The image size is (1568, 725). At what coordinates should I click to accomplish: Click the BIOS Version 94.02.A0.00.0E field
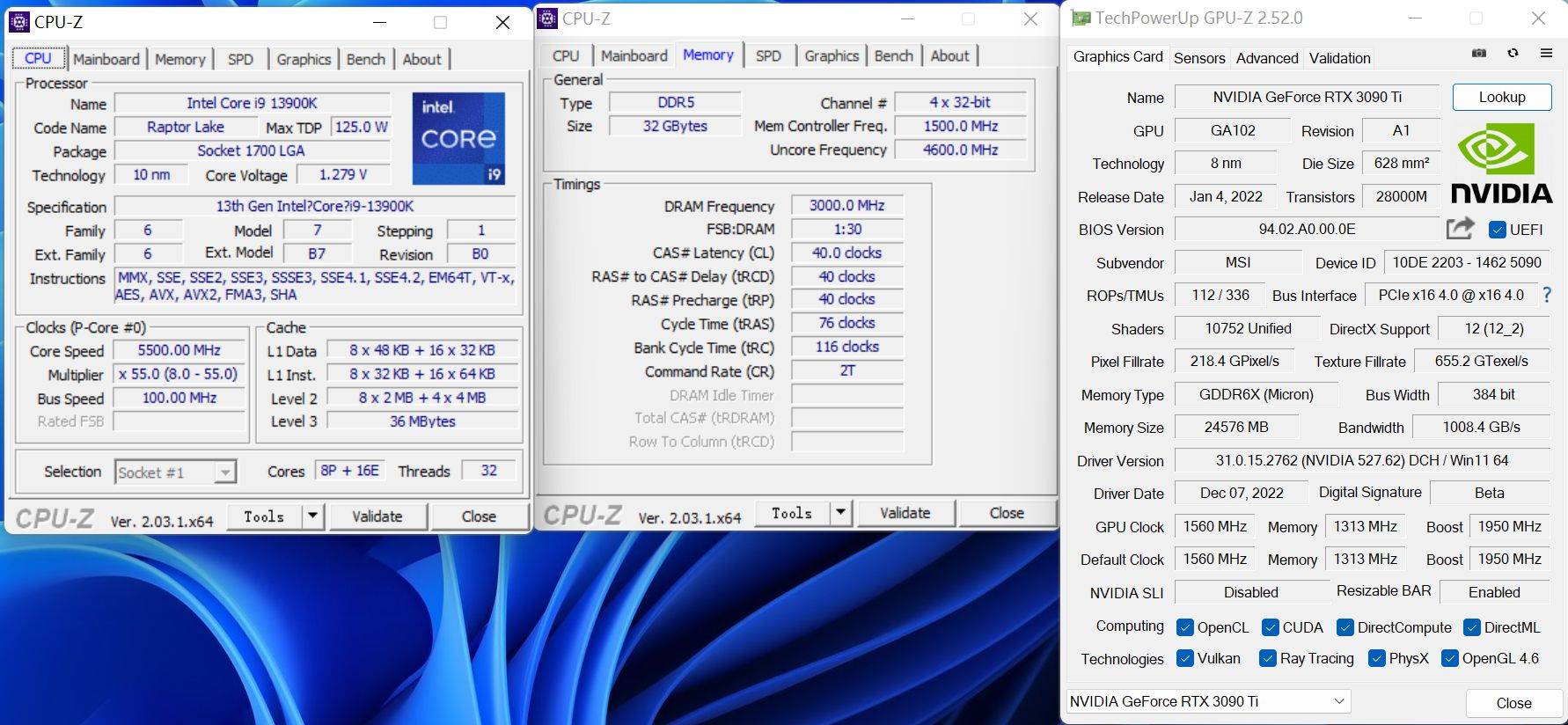[1307, 229]
